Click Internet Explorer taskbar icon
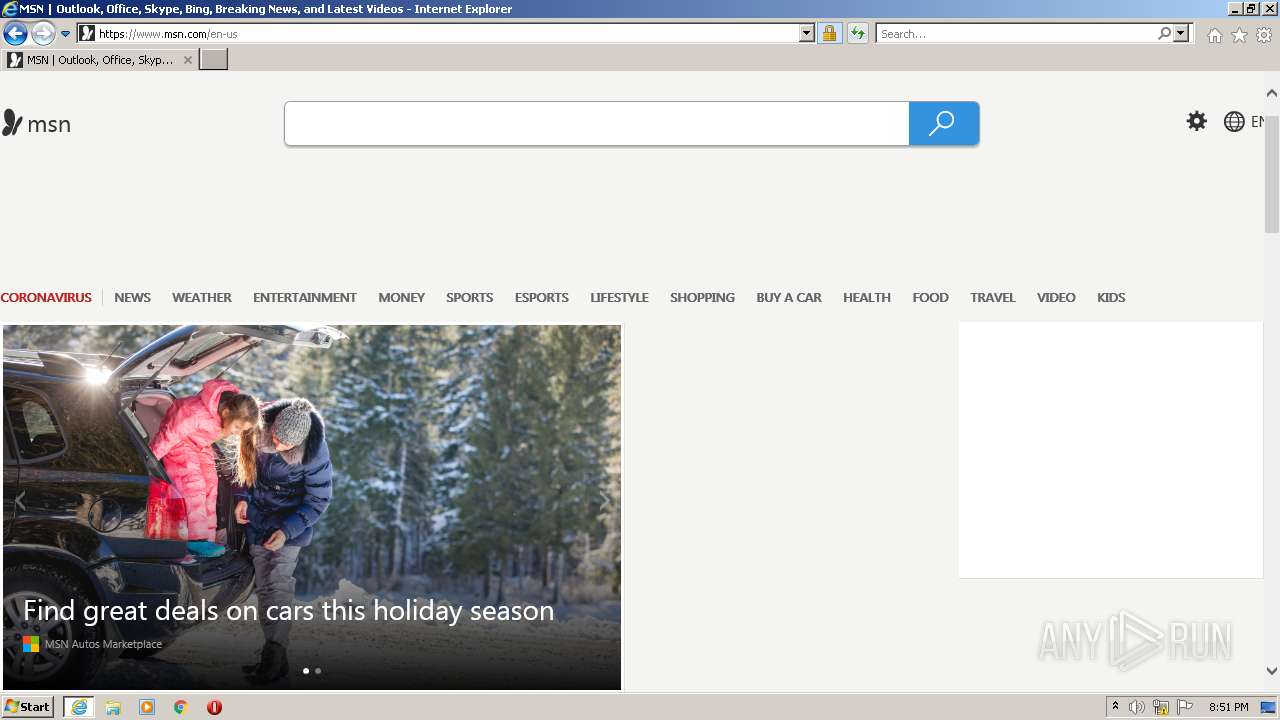Viewport: 1280px width, 720px height. click(79, 707)
